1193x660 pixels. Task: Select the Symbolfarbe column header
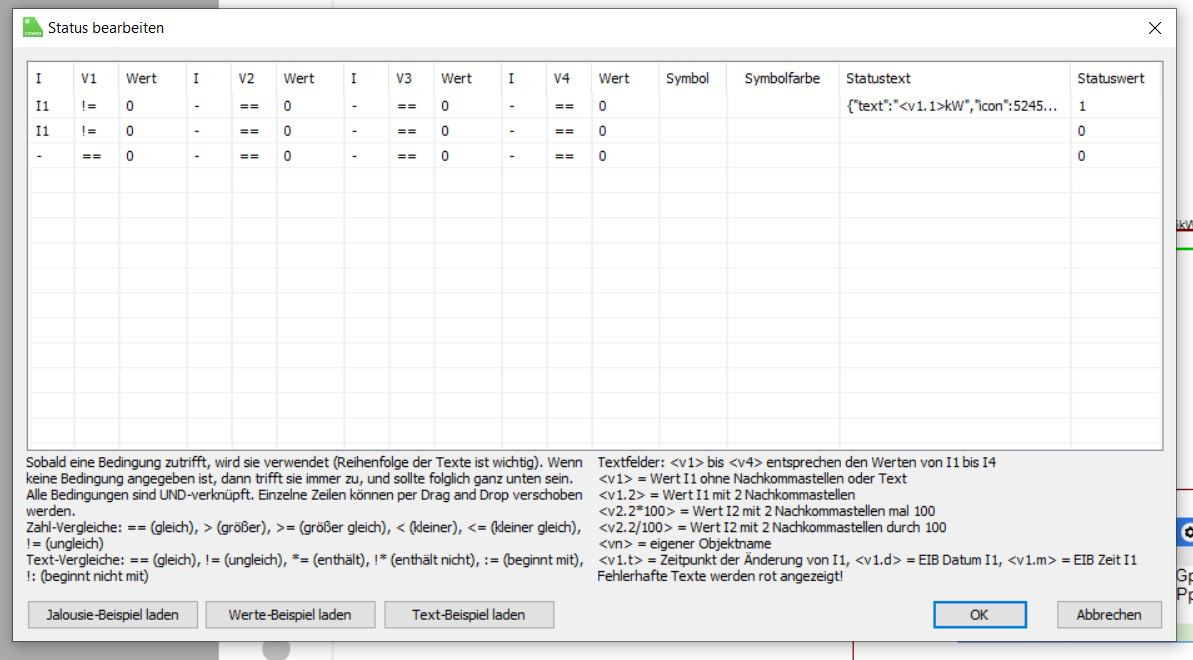(x=782, y=78)
